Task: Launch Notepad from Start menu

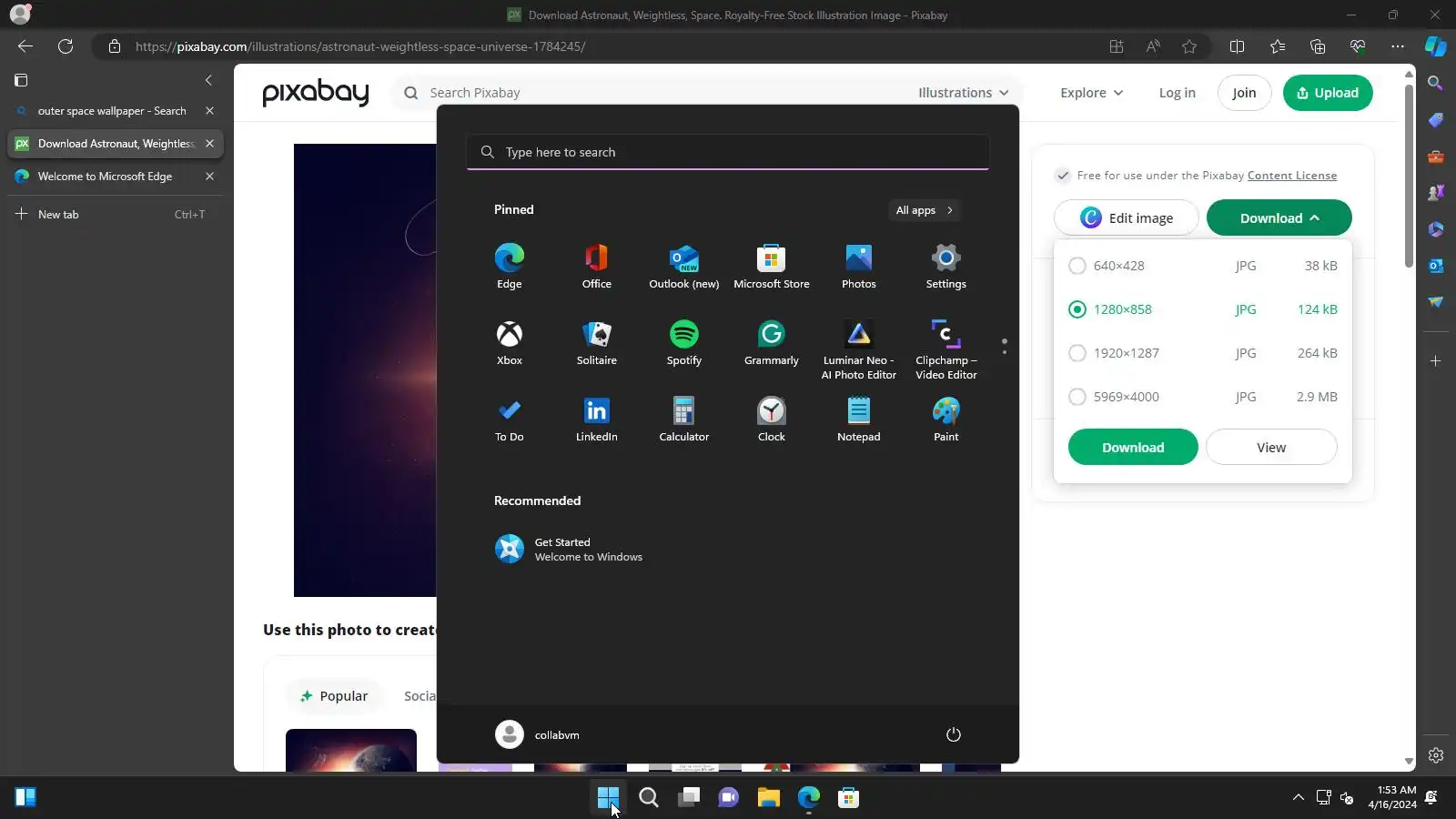Action: click(x=858, y=419)
